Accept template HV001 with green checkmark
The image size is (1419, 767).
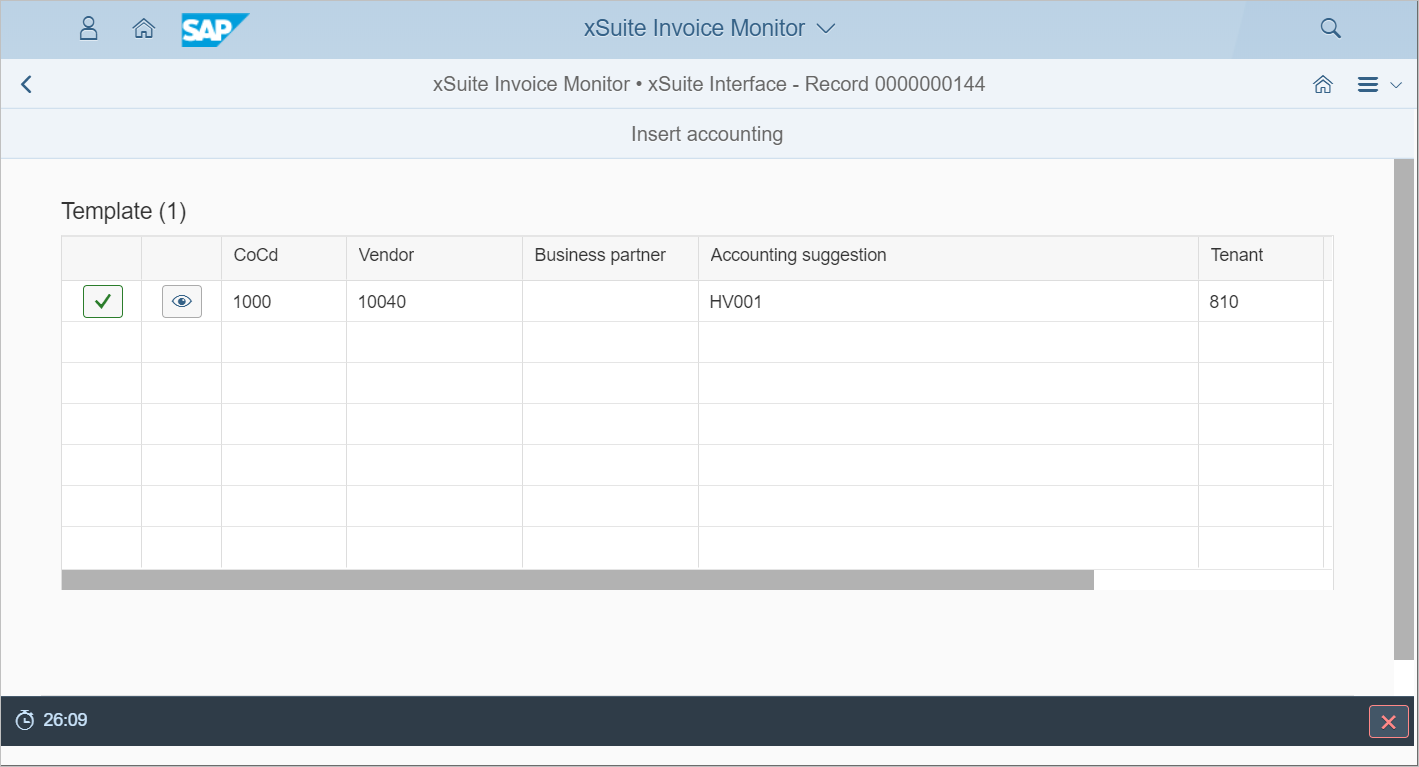point(103,301)
